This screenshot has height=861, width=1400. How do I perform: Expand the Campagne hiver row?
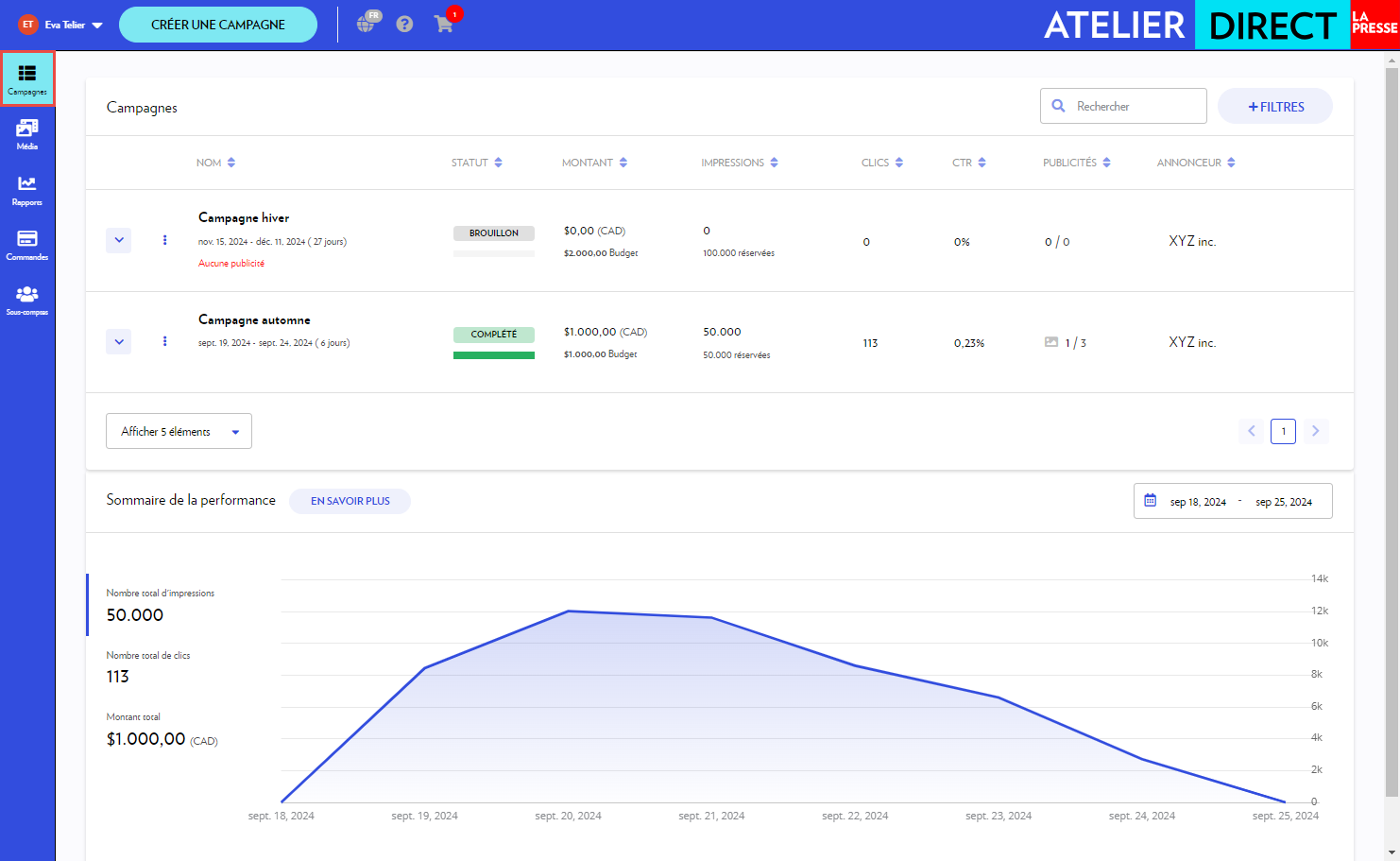pyautogui.click(x=119, y=240)
